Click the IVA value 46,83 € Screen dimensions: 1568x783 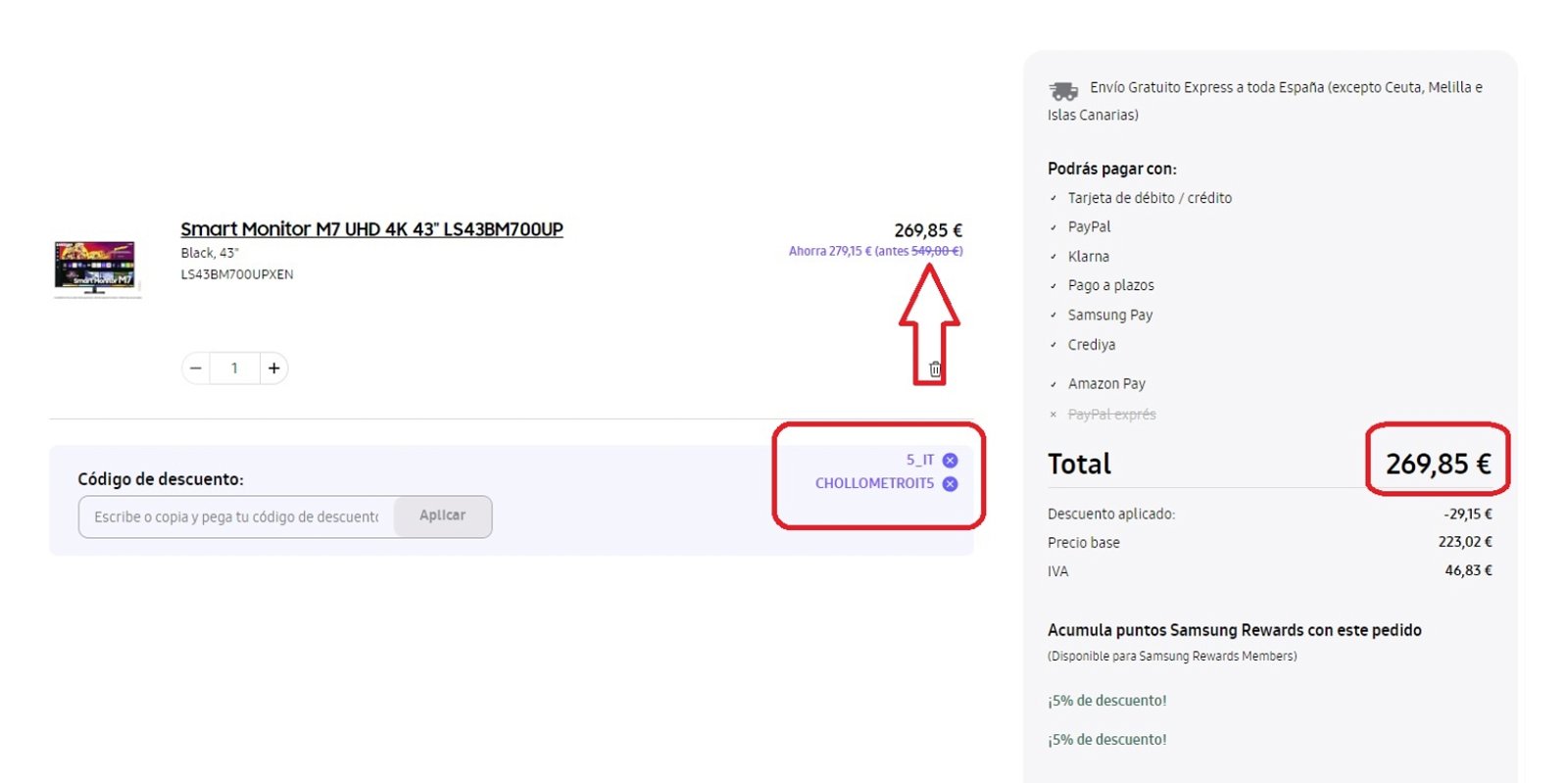tap(1468, 570)
